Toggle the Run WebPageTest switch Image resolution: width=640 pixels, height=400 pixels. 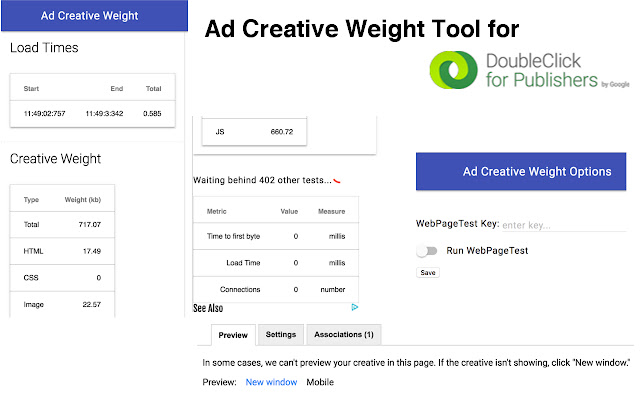coord(427,251)
